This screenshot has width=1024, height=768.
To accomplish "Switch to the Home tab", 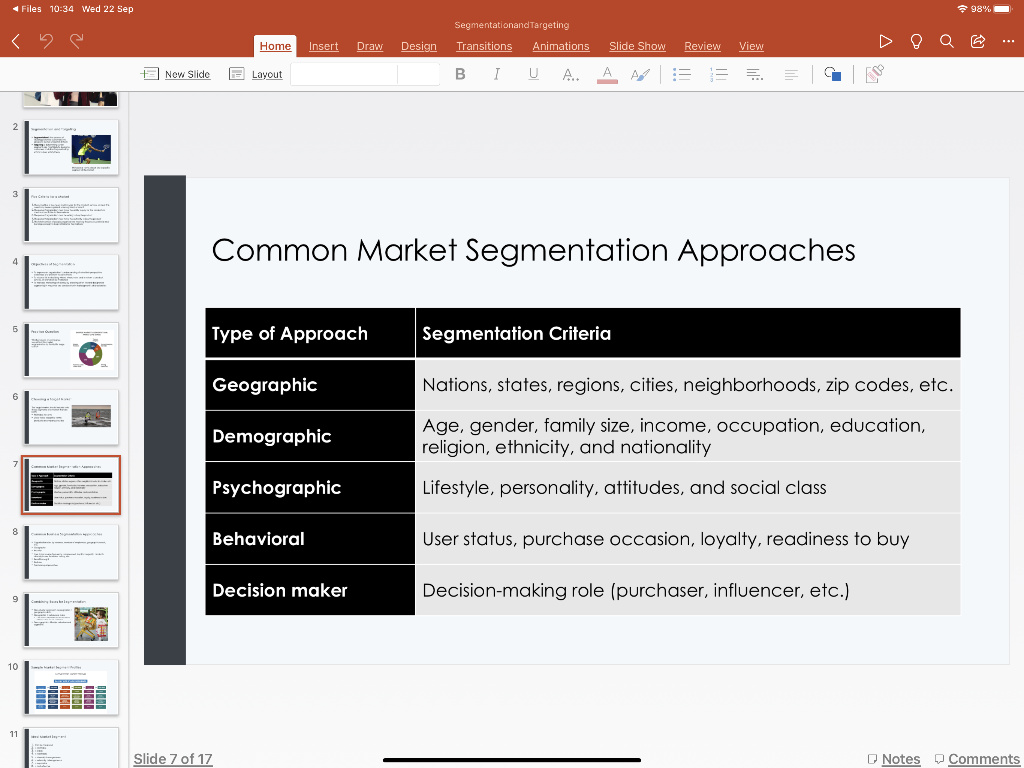I will [x=275, y=46].
